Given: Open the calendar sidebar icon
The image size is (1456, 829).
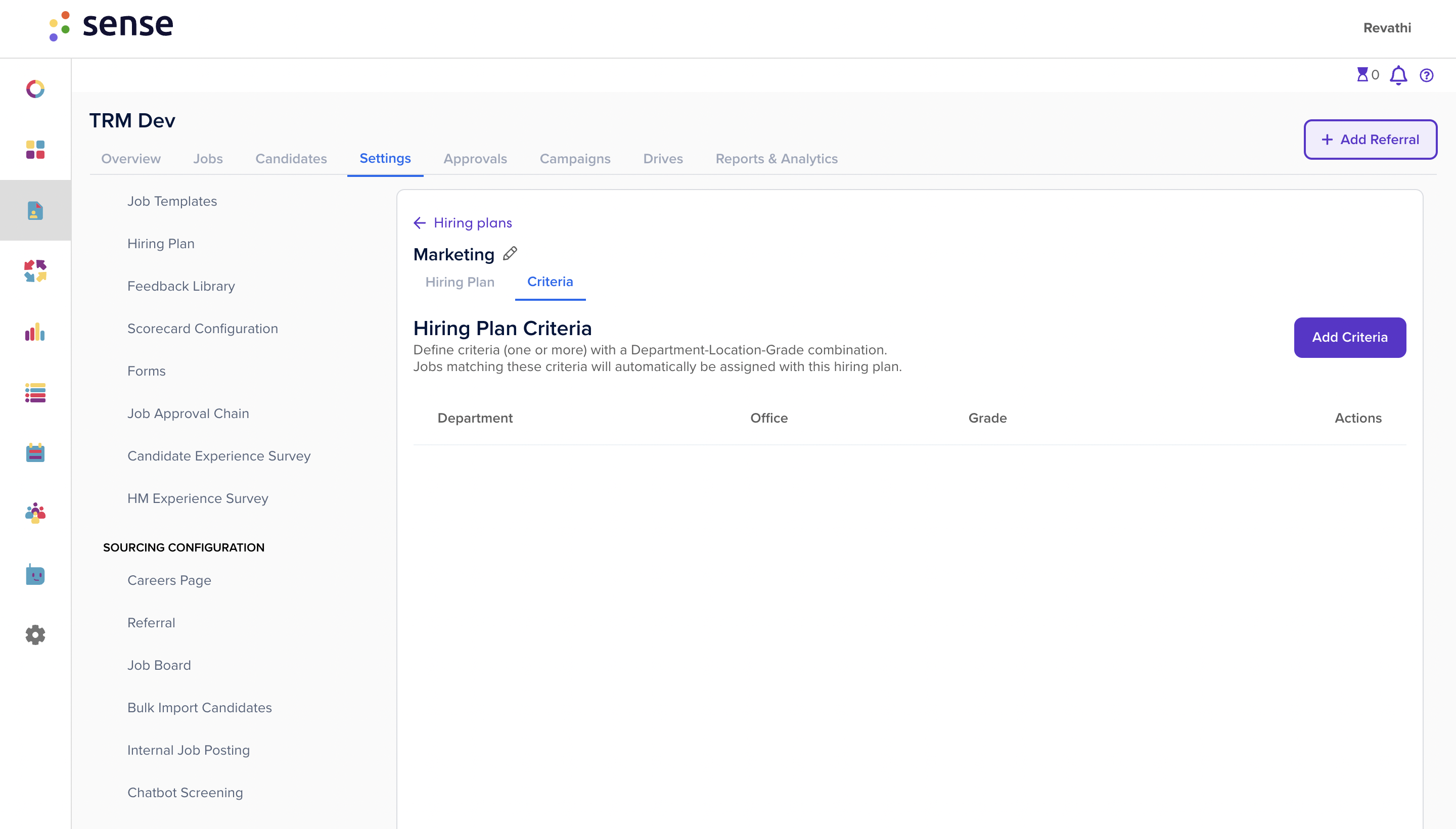Looking at the screenshot, I should click(35, 453).
